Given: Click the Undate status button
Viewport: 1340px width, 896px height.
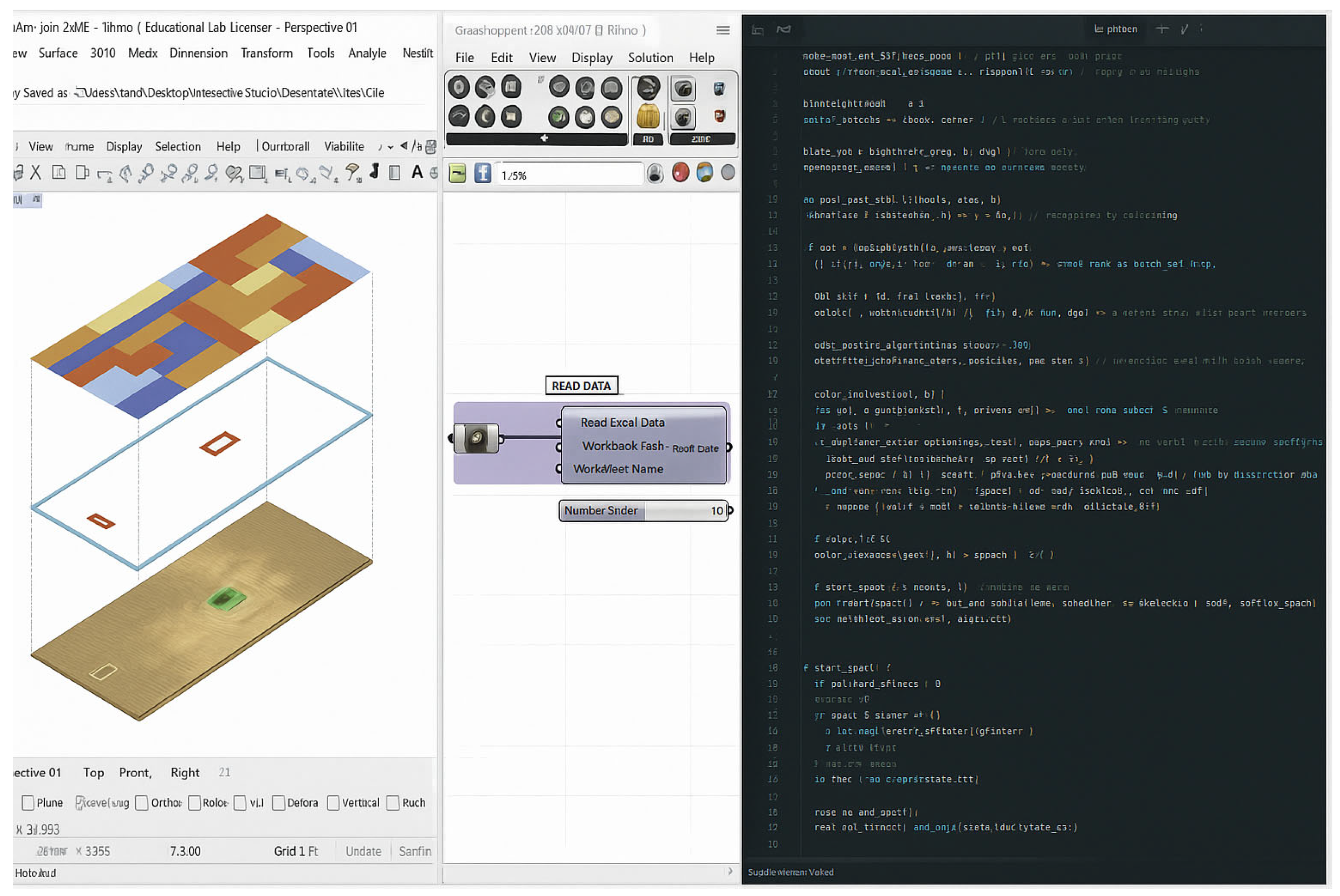Looking at the screenshot, I should point(363,851).
